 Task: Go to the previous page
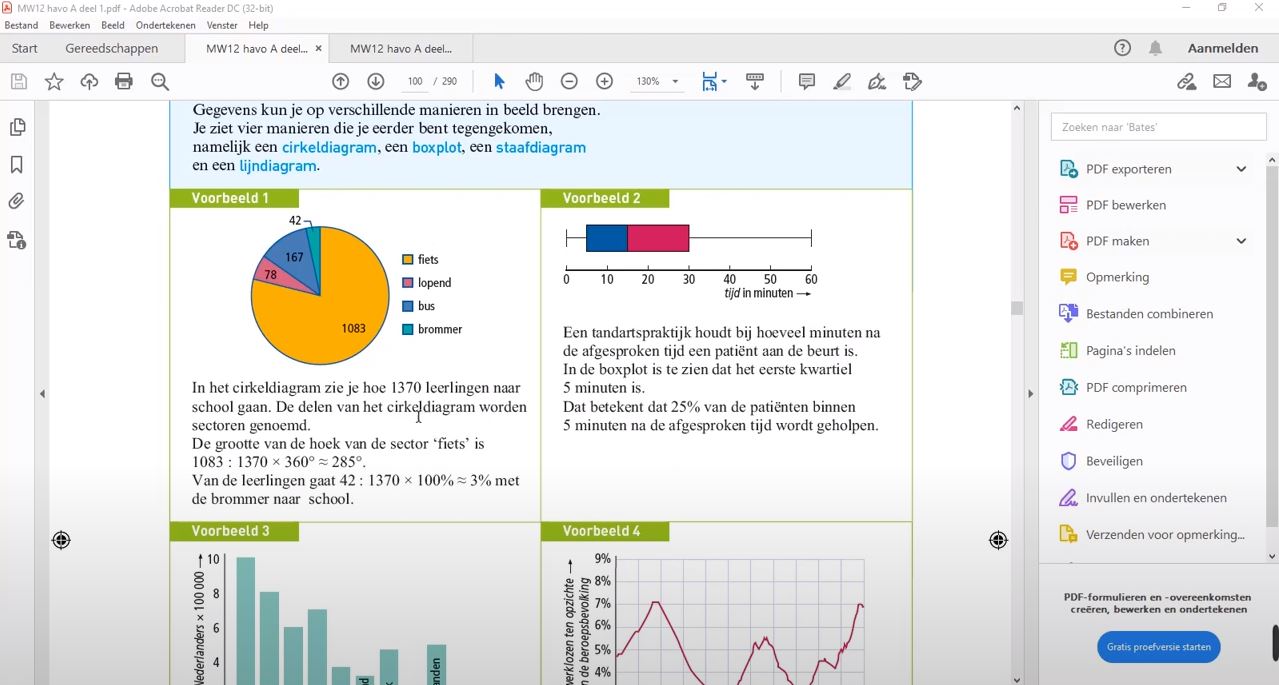340,82
